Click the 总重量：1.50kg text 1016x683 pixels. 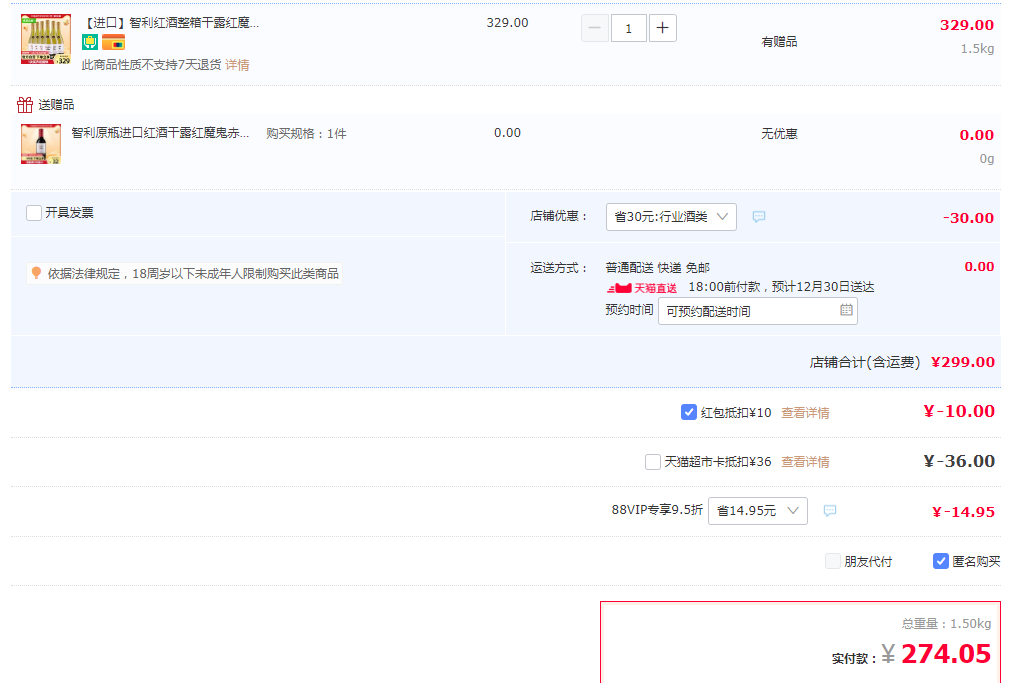tap(946, 623)
